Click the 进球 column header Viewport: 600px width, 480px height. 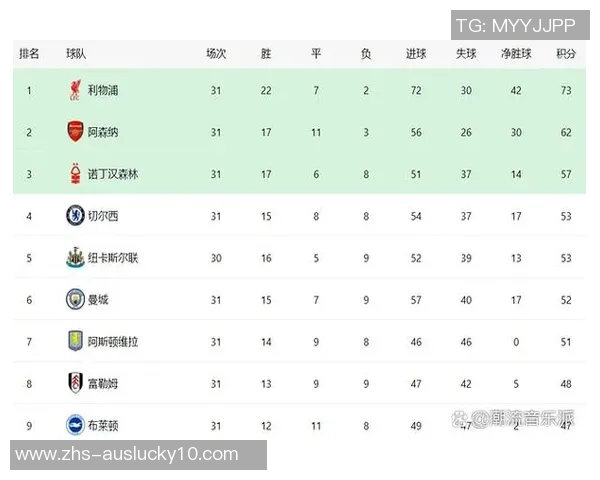(415, 54)
